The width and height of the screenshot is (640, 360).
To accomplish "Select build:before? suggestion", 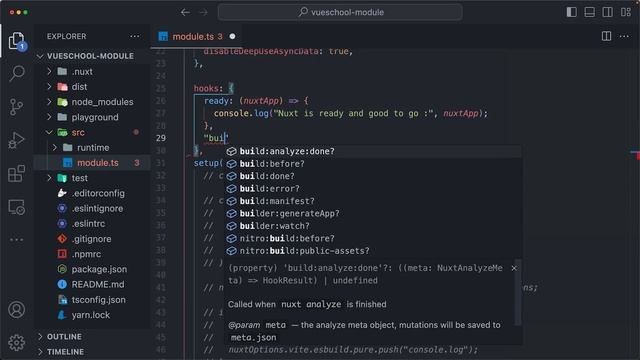I will pyautogui.click(x=373, y=164).
